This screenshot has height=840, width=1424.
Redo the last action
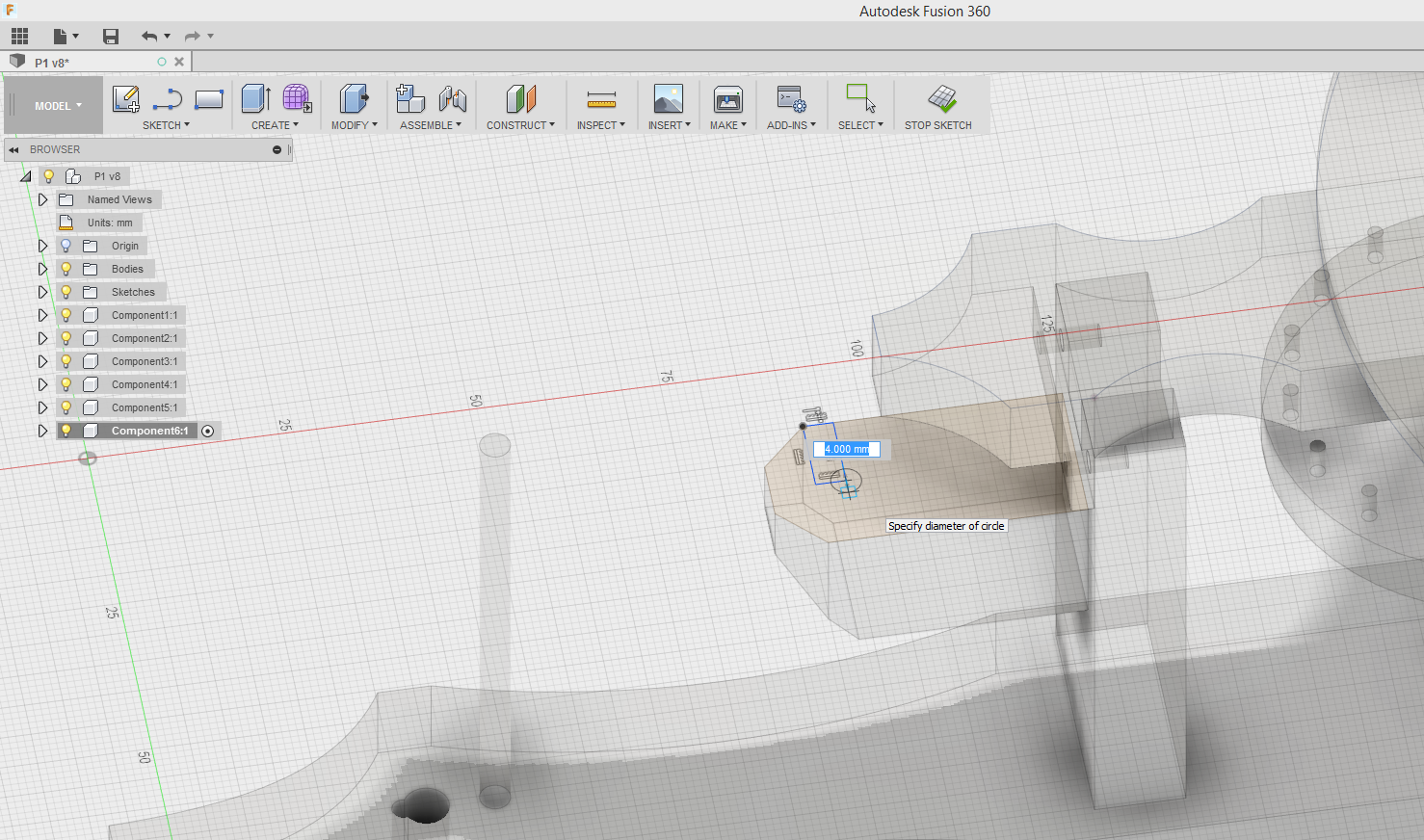point(193,37)
